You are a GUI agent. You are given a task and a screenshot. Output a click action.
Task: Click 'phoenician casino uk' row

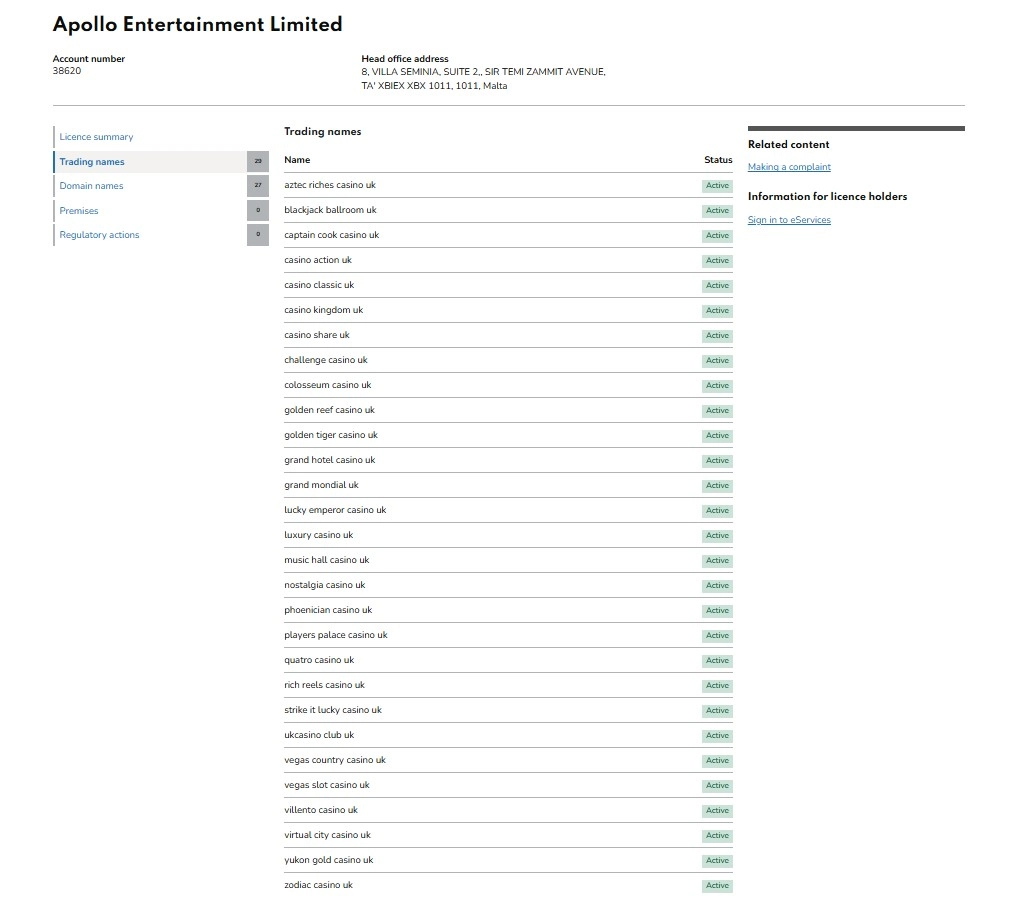(x=508, y=610)
